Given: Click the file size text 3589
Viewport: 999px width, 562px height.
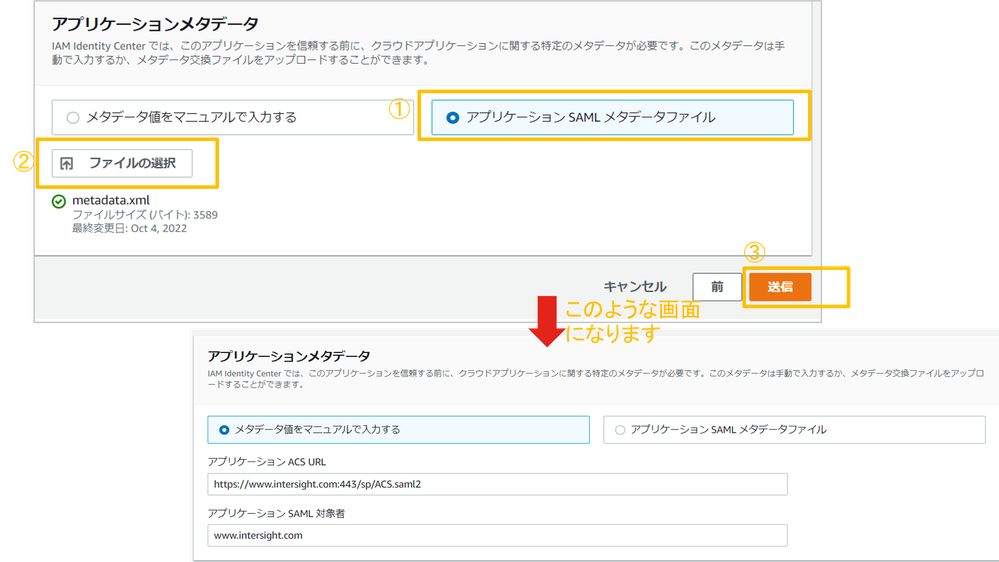Looking at the screenshot, I should 145,215.
